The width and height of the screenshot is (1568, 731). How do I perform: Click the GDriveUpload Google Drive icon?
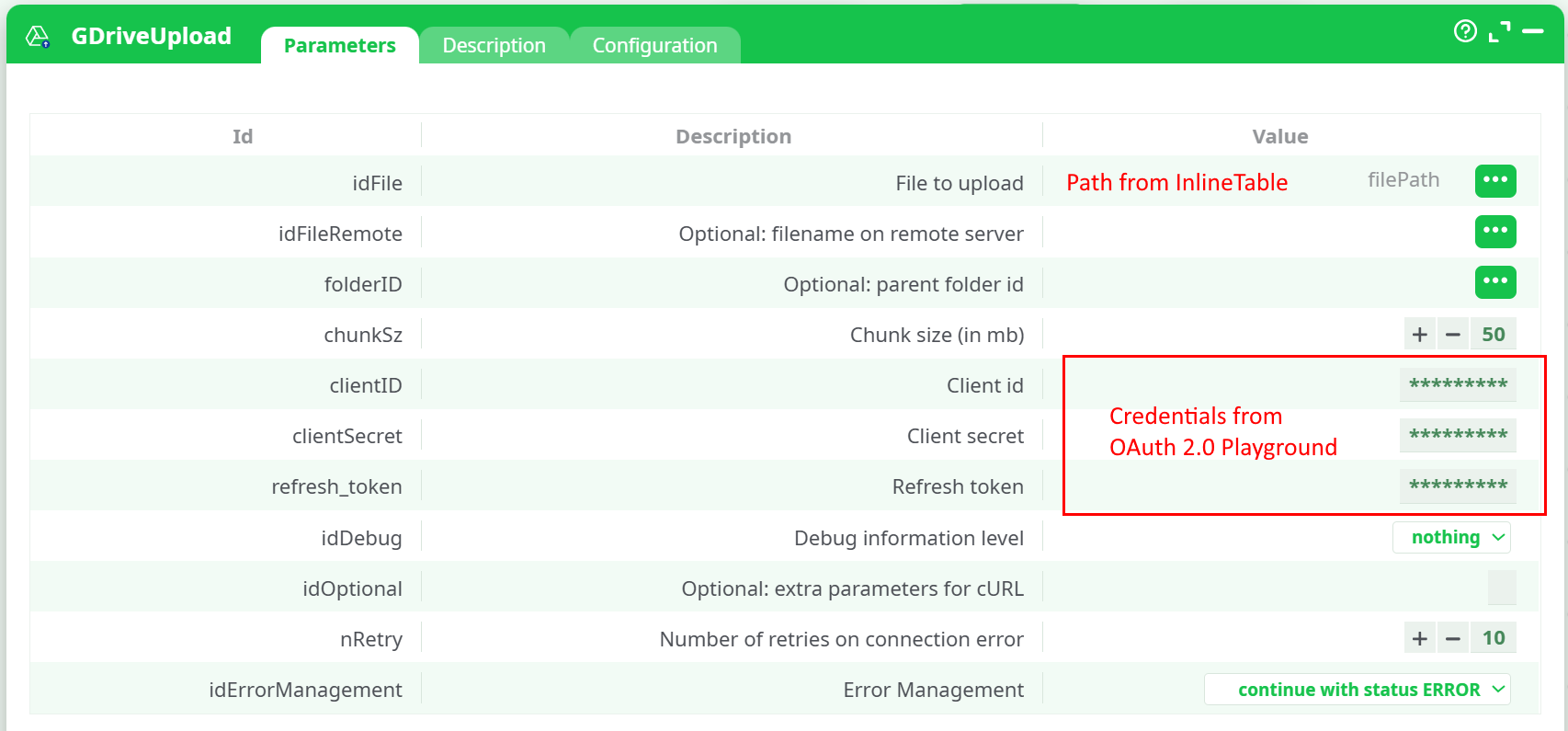coord(38,37)
